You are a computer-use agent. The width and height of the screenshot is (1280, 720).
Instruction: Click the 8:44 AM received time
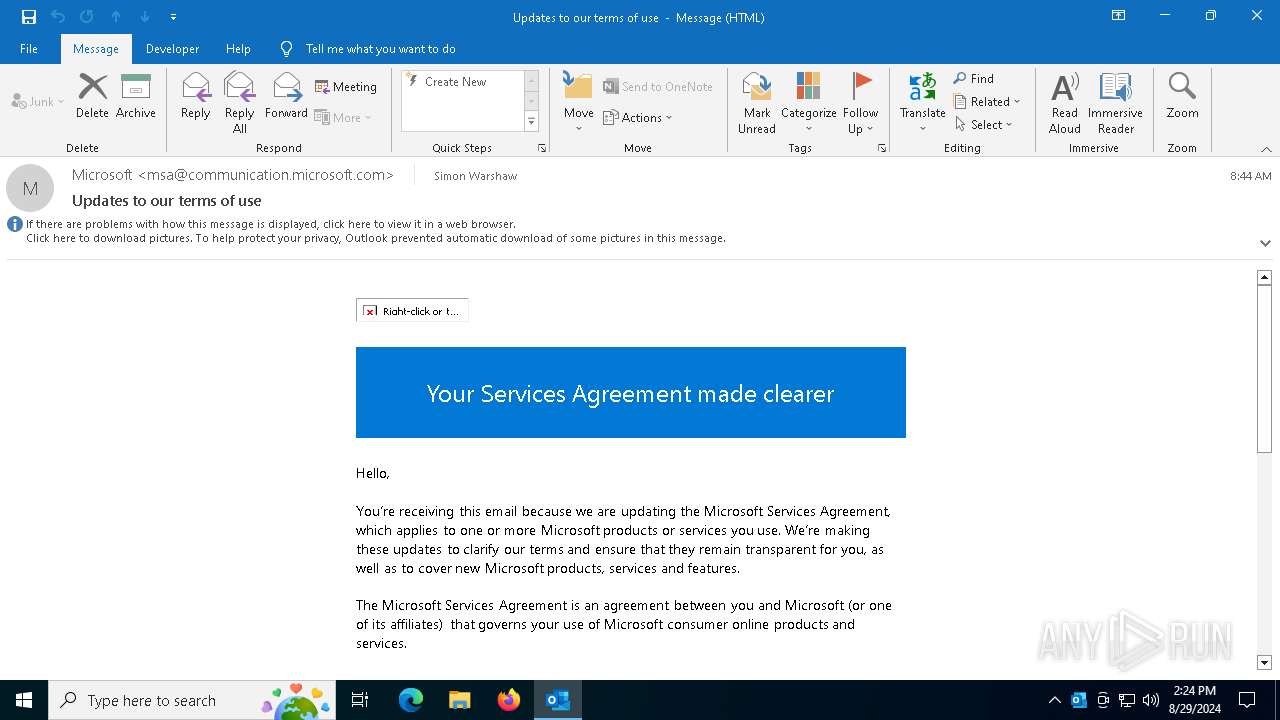[1251, 176]
